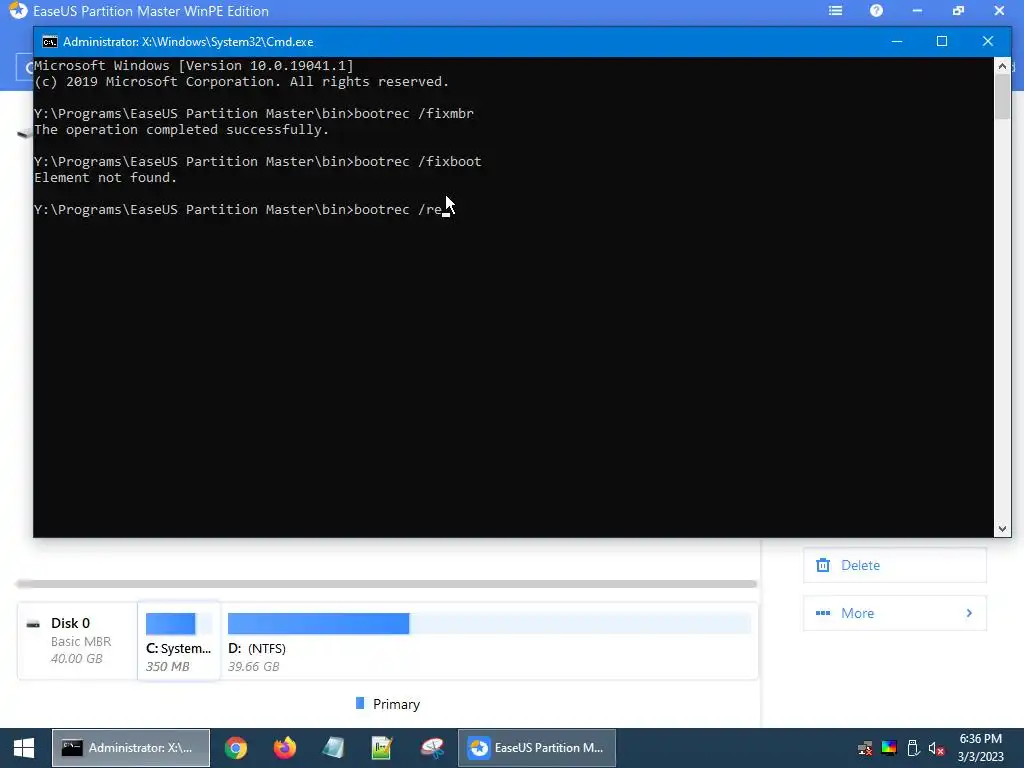Open the green notepad taskbar icon
Viewport: 1024px width, 768px height.
point(382,748)
